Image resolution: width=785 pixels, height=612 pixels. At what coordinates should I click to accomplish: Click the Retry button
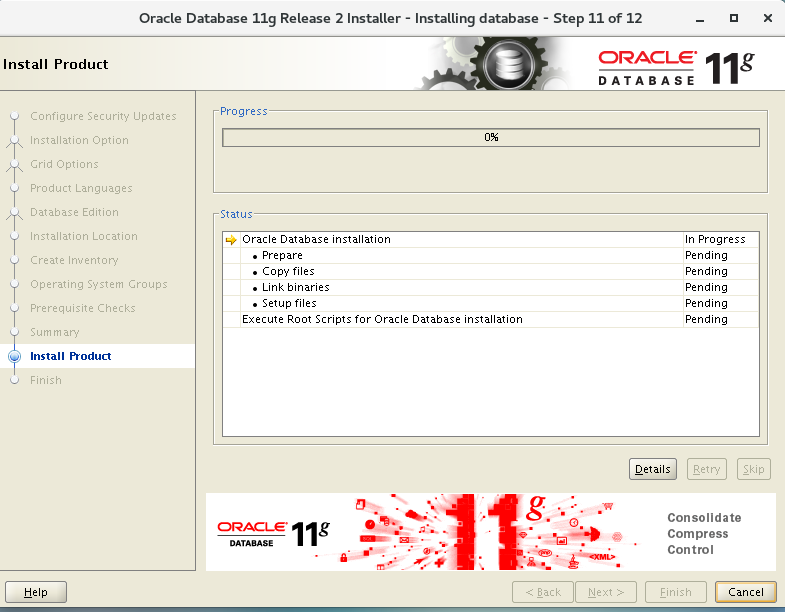click(x=706, y=469)
